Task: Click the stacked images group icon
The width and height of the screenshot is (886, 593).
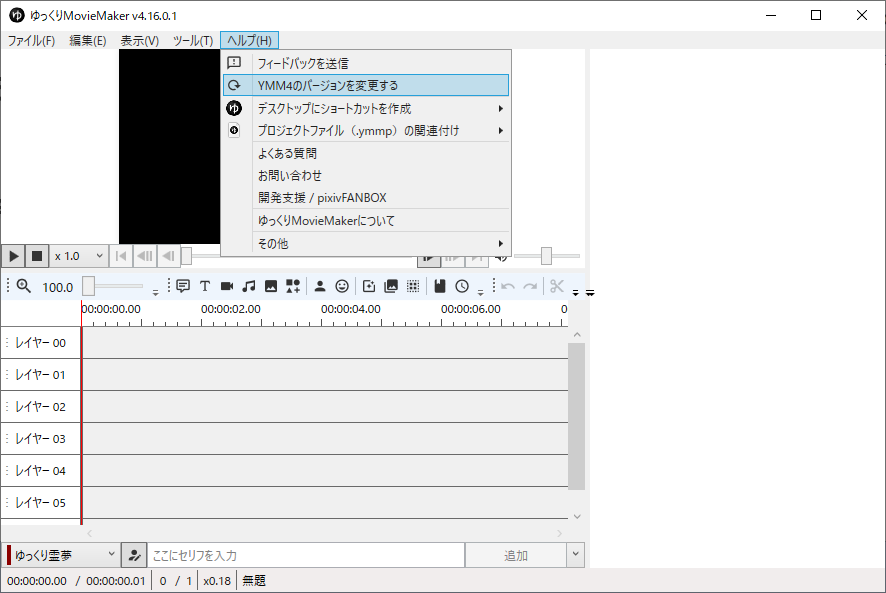Action: pos(391,286)
